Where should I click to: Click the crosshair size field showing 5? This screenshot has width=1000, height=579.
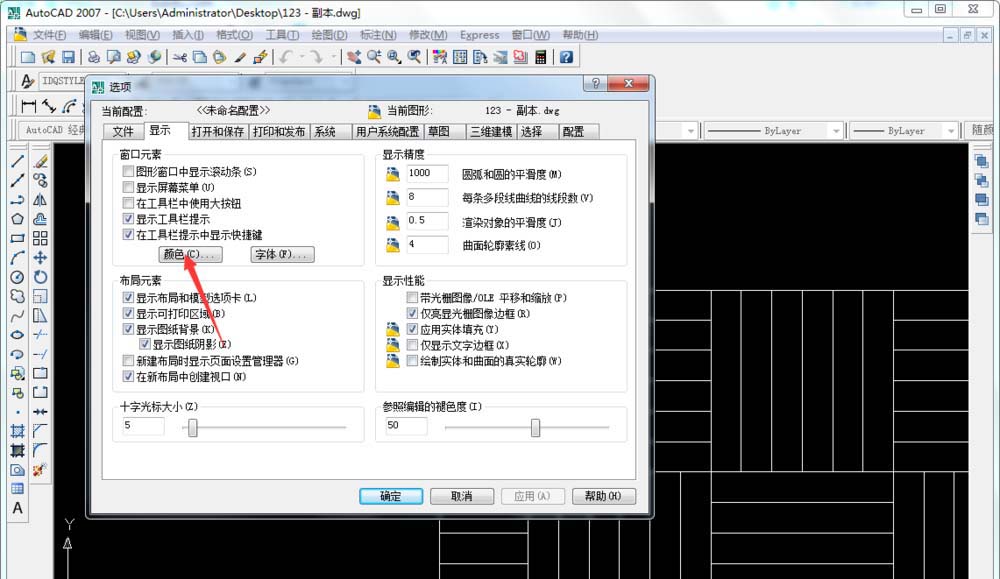pyautogui.click(x=143, y=425)
